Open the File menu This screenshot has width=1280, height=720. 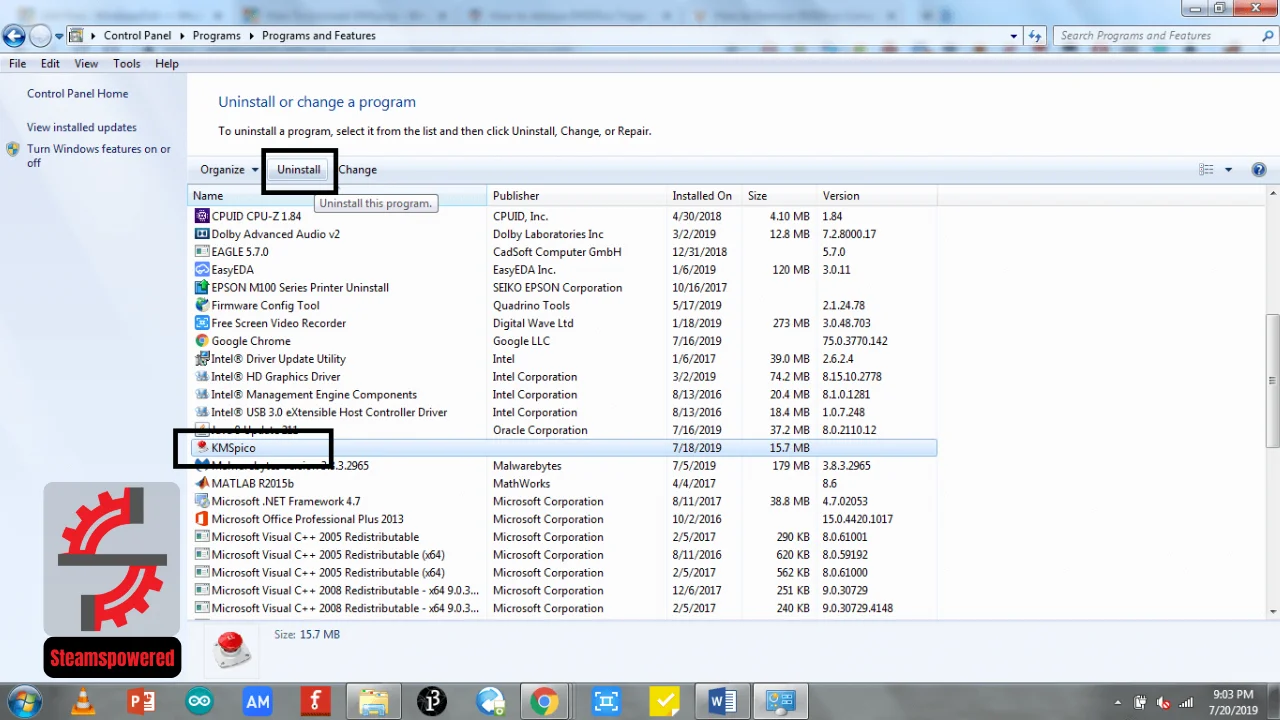pyautogui.click(x=17, y=64)
